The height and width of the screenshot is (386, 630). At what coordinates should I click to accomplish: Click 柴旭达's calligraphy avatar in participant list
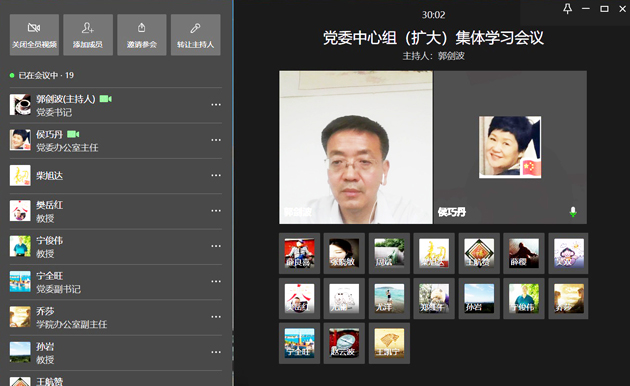[x=20, y=176]
